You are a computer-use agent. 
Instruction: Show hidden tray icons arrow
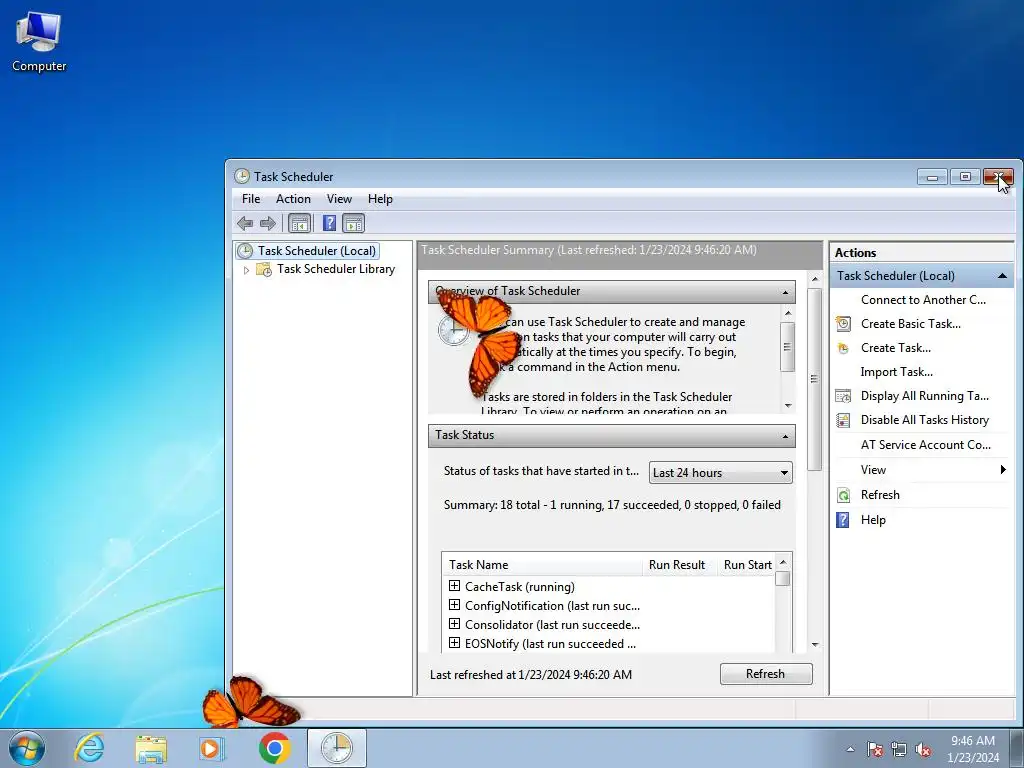[x=850, y=749]
